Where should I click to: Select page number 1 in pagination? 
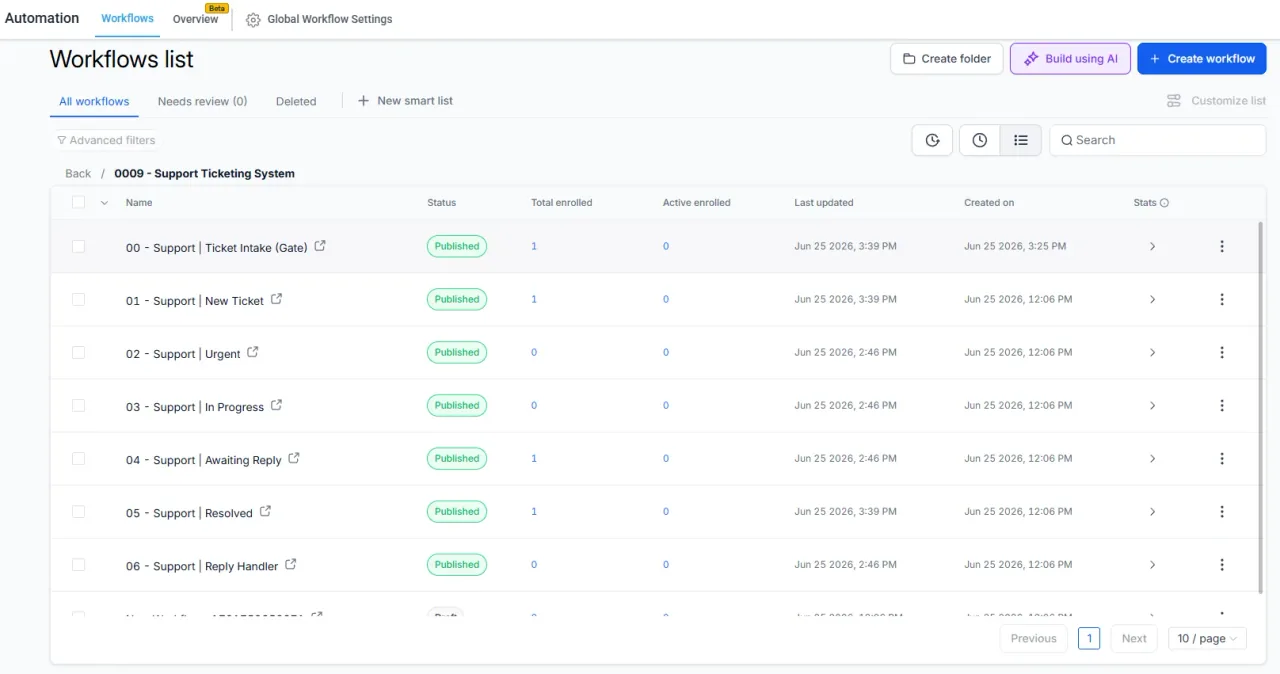1089,638
